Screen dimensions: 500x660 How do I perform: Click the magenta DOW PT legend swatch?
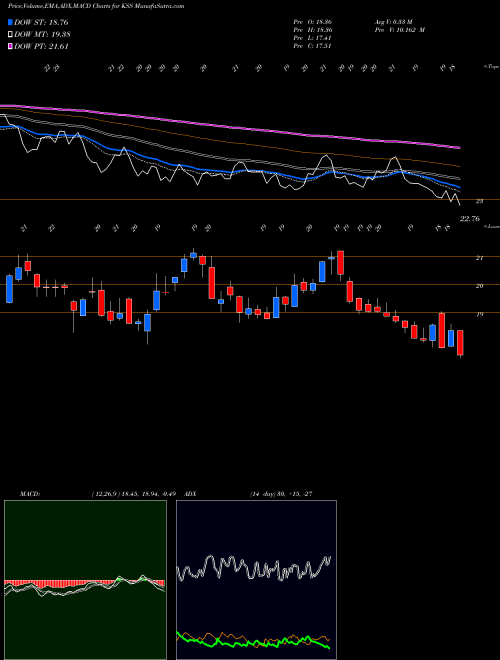(10, 46)
